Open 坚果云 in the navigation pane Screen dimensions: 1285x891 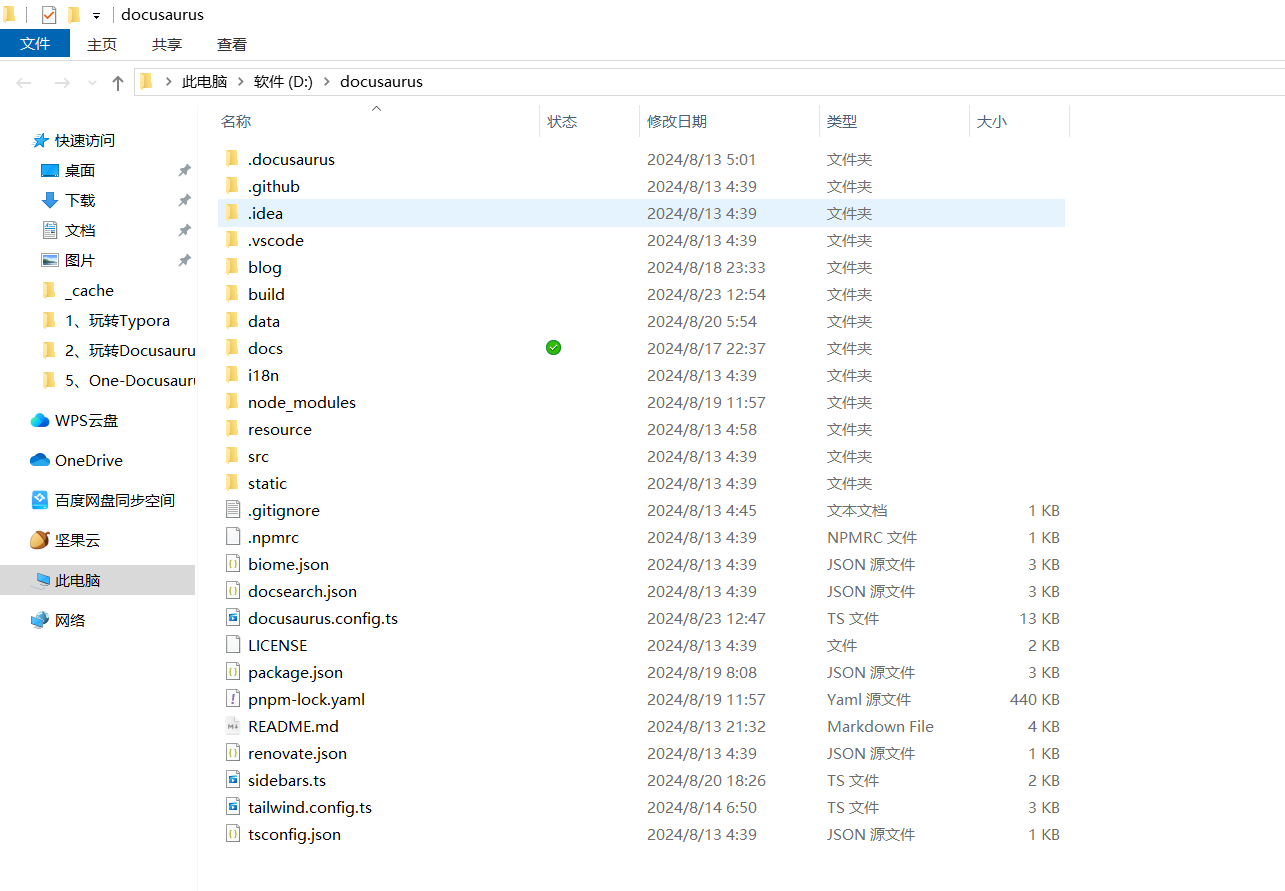tap(66, 541)
